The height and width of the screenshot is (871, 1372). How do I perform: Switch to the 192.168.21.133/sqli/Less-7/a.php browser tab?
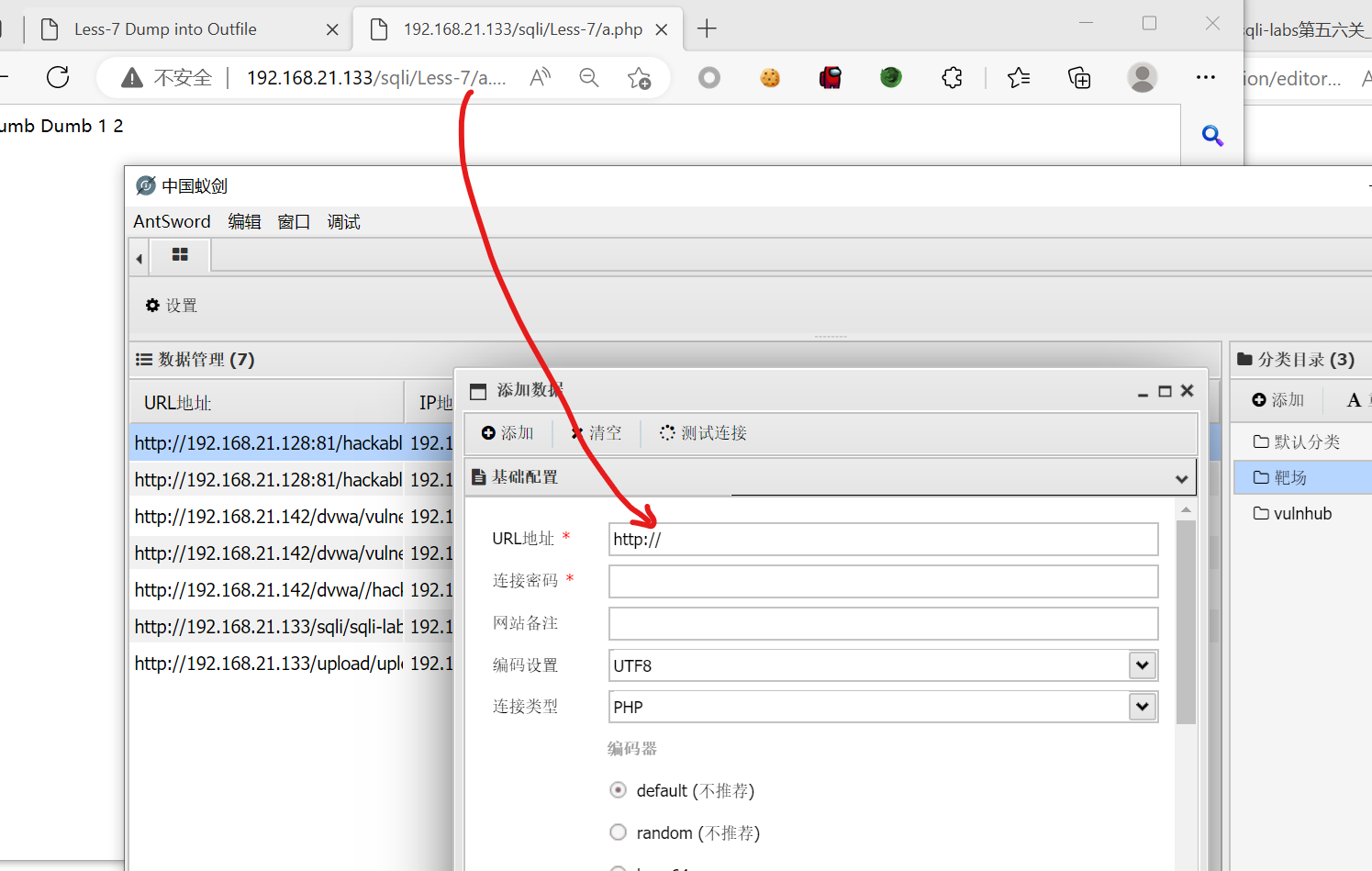[x=519, y=29]
